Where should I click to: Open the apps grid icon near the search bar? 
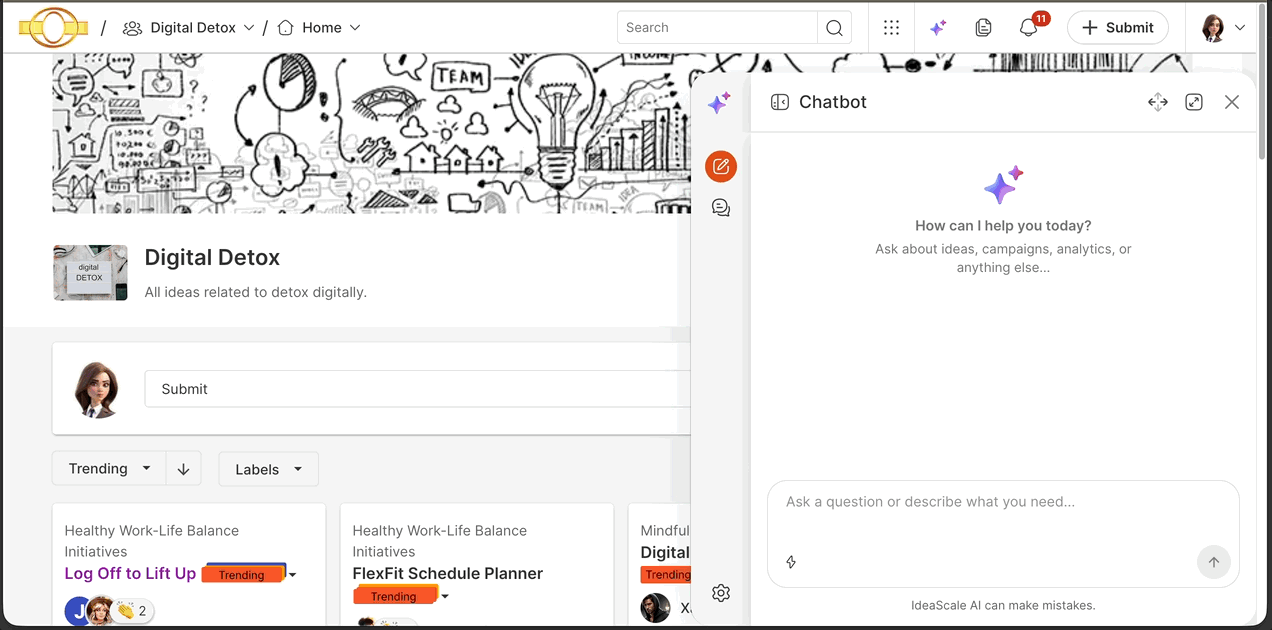(891, 27)
